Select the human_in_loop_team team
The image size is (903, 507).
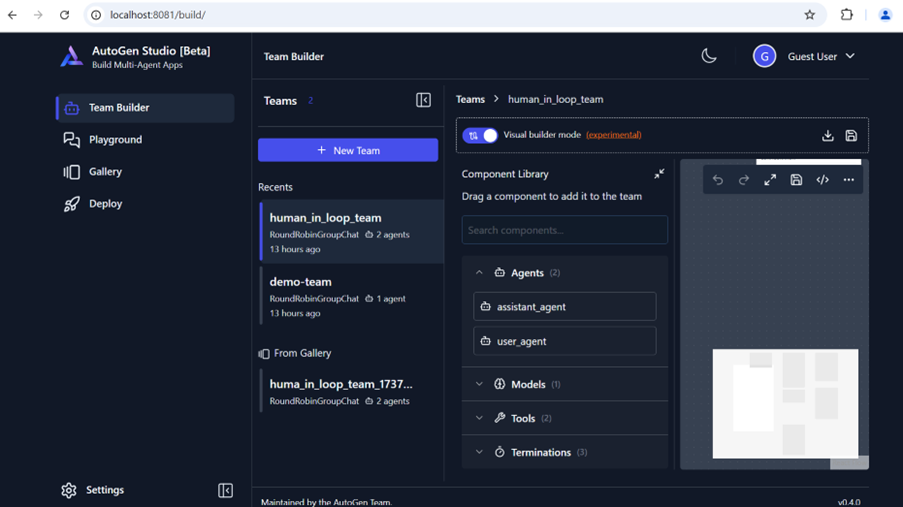(x=351, y=232)
